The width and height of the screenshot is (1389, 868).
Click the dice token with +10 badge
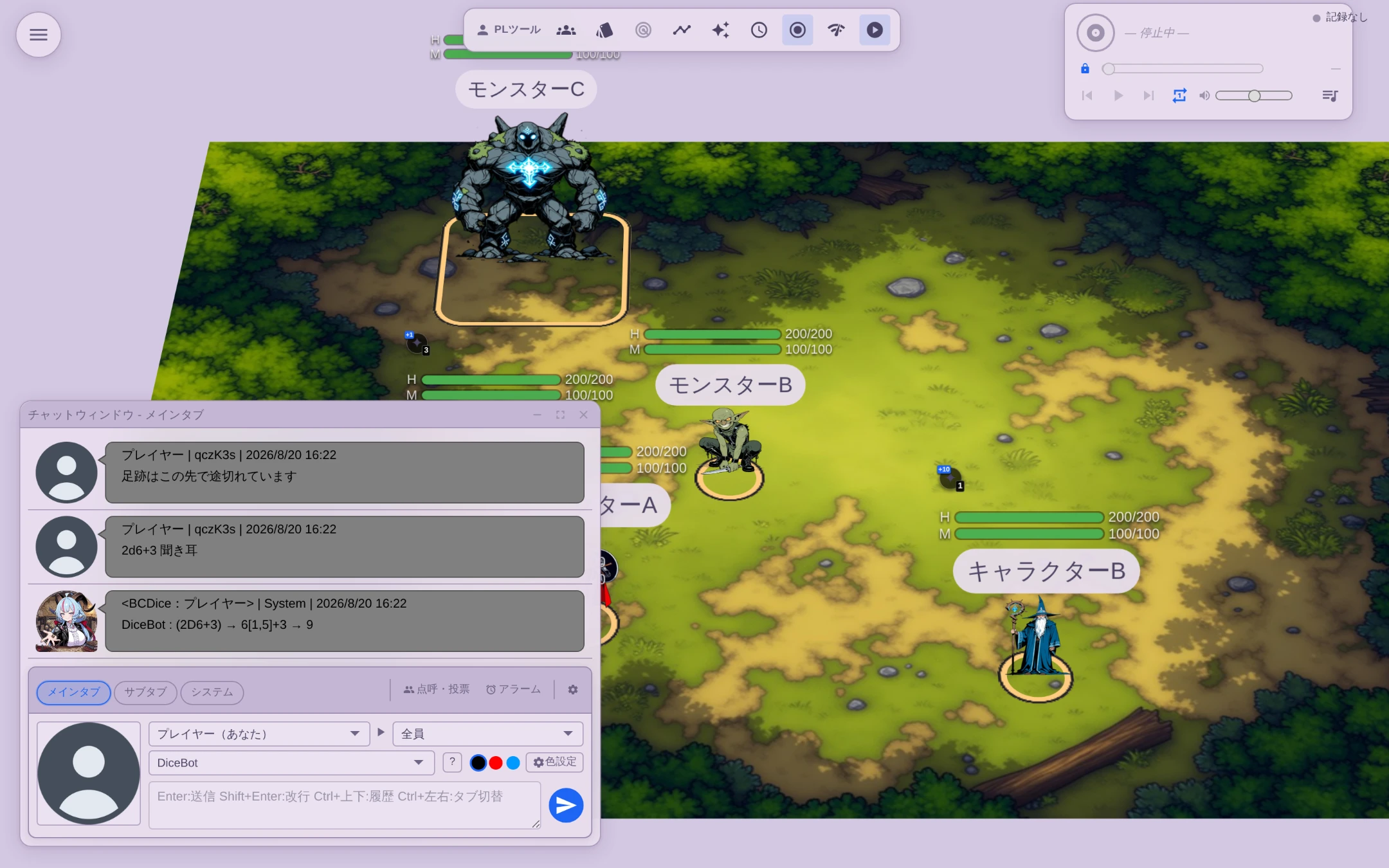coord(950,478)
